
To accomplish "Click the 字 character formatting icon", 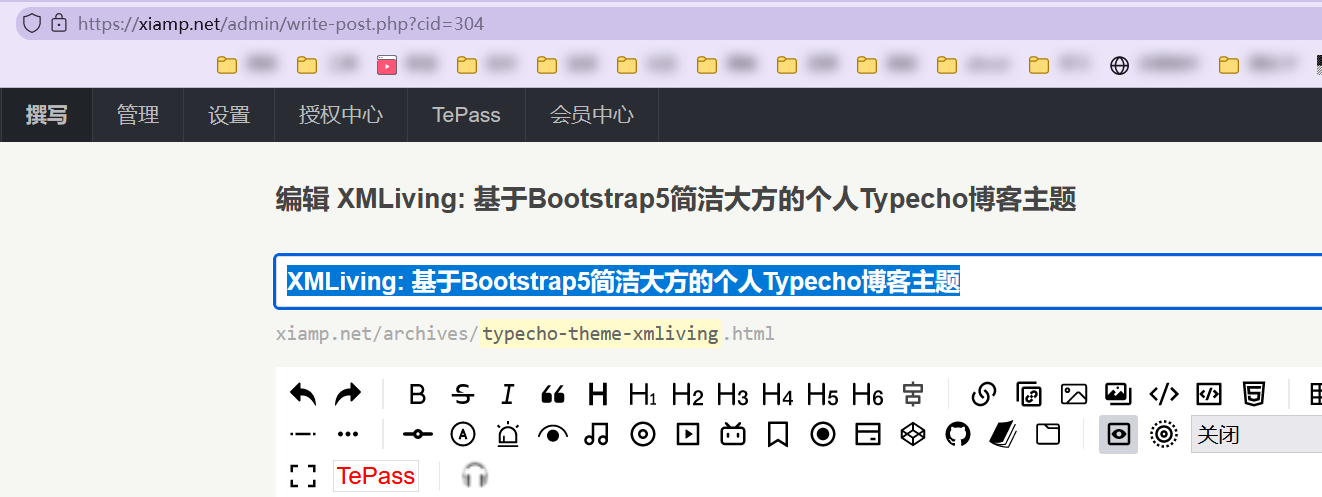I will pos(913,394).
